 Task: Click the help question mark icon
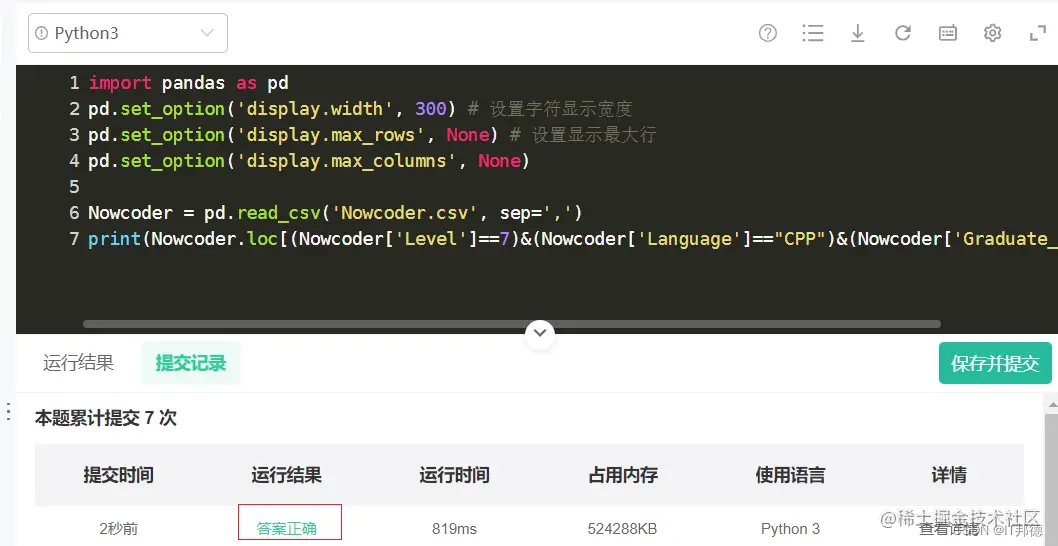pos(768,33)
